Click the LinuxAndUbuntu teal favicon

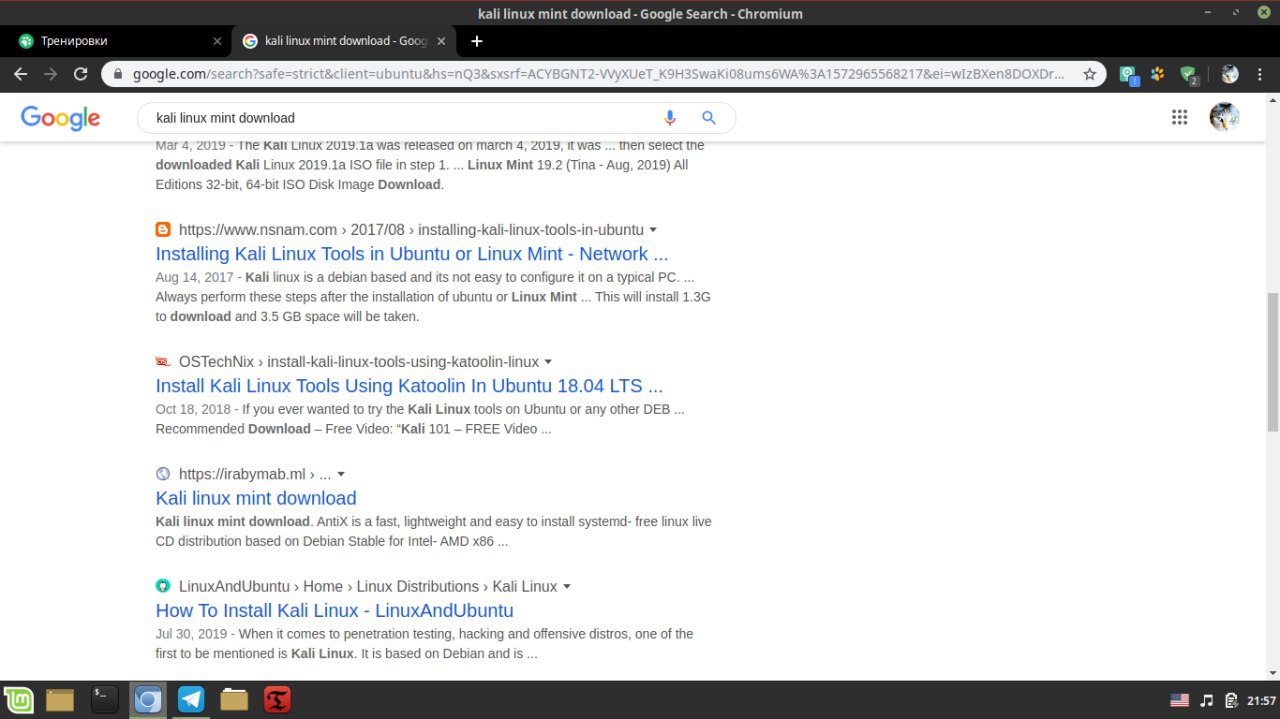[x=163, y=586]
